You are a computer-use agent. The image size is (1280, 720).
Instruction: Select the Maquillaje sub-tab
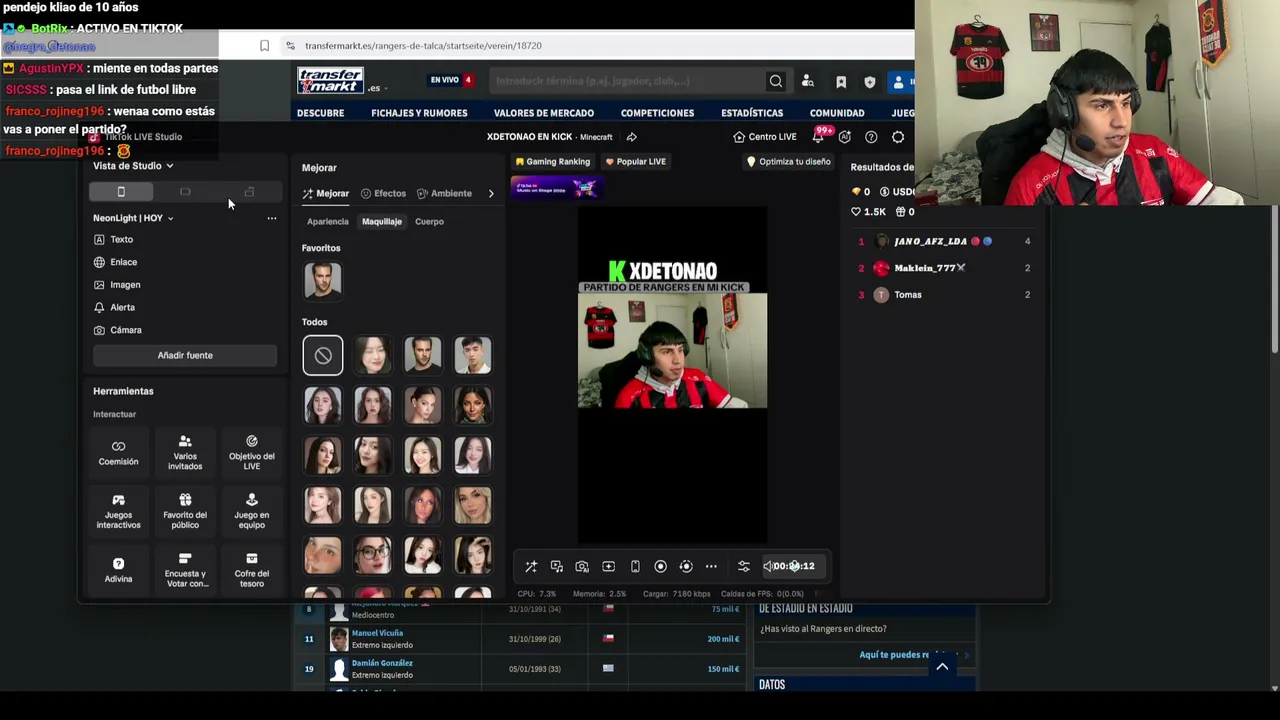[382, 222]
